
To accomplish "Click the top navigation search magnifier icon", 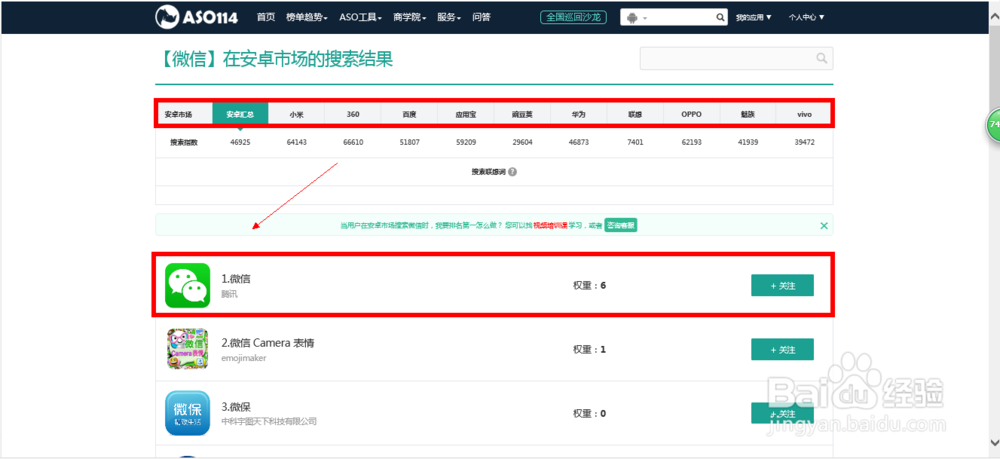I will [x=720, y=17].
